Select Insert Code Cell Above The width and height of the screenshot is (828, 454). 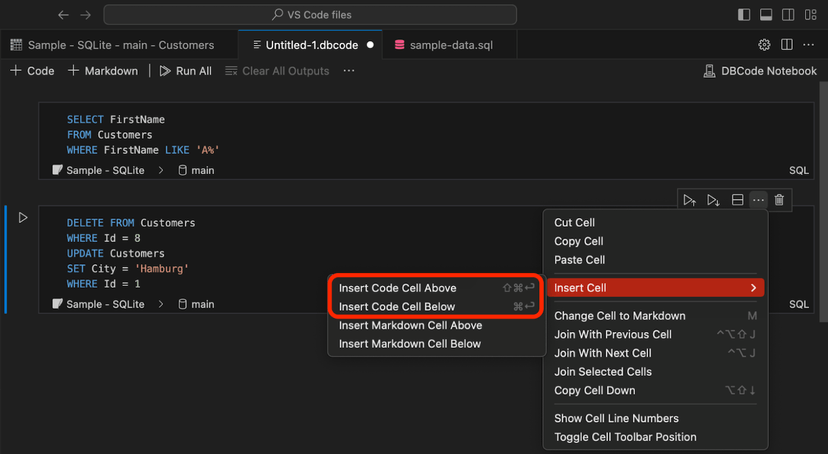(437, 288)
